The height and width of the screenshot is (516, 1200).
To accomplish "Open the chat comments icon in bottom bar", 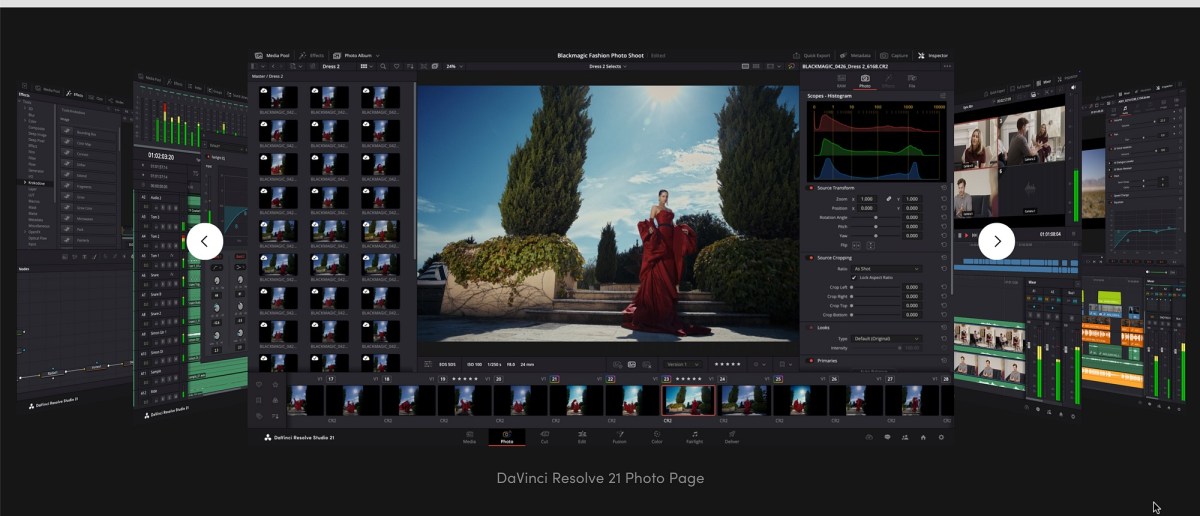I will [887, 437].
